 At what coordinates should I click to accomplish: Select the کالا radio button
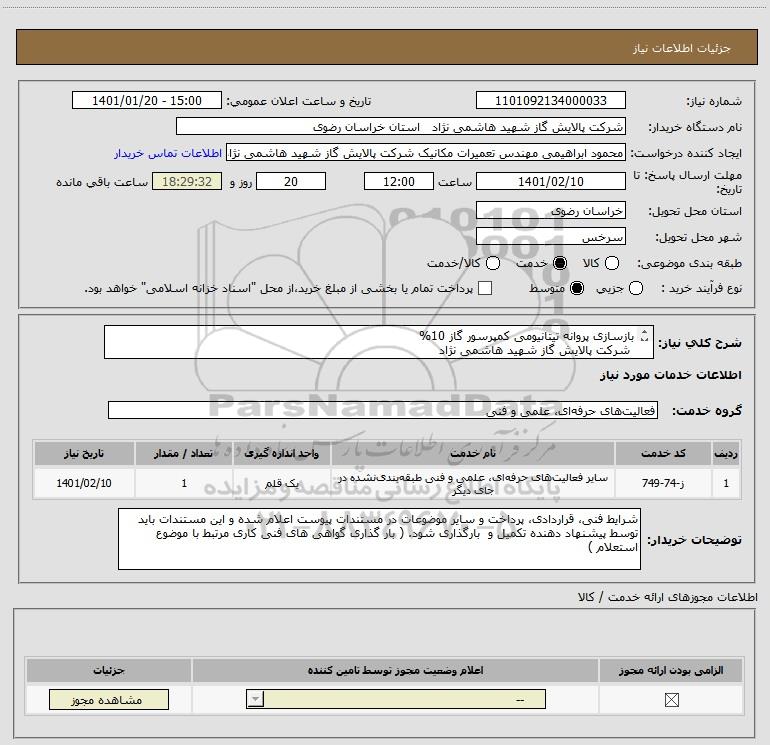click(x=611, y=263)
